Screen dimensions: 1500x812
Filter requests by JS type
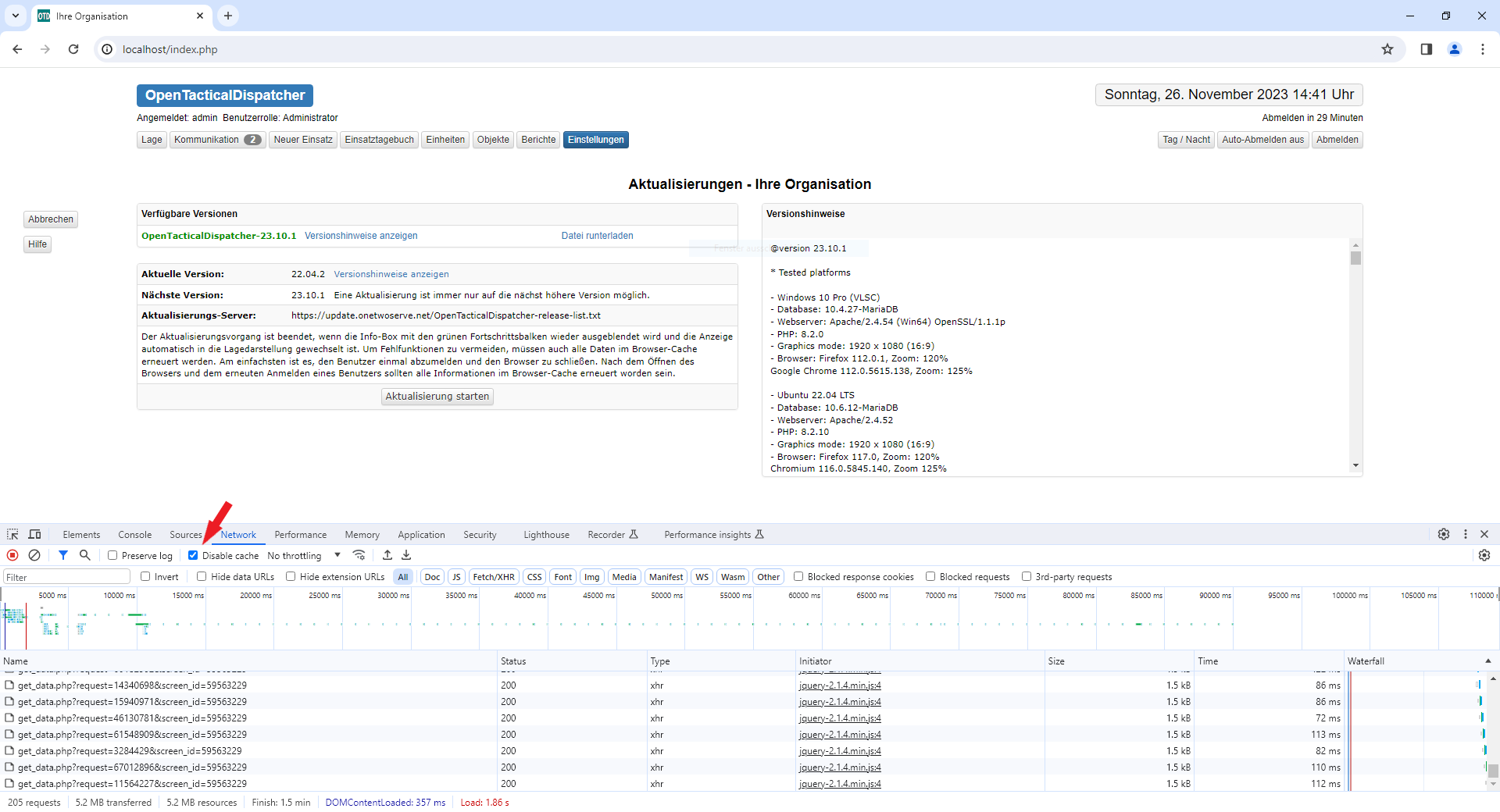456,577
